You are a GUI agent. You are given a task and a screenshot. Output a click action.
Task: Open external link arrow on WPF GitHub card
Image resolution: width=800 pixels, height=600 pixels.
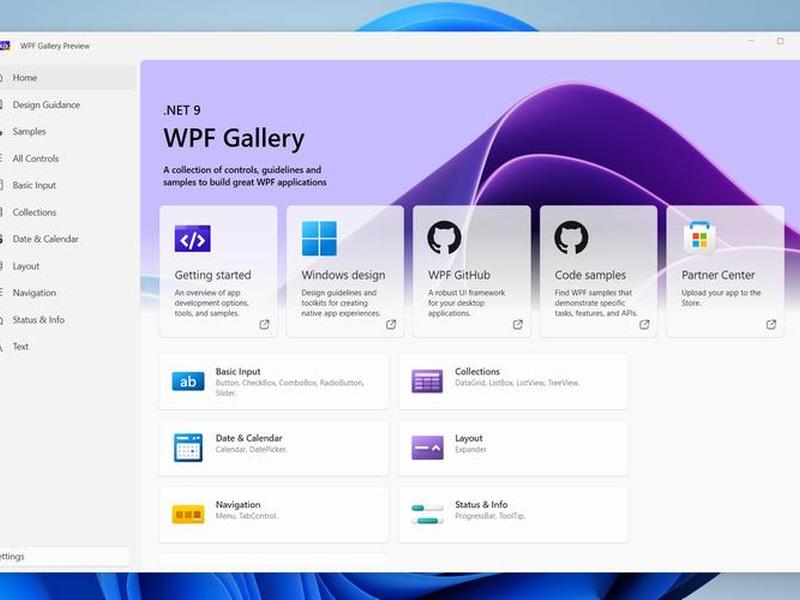click(x=517, y=324)
